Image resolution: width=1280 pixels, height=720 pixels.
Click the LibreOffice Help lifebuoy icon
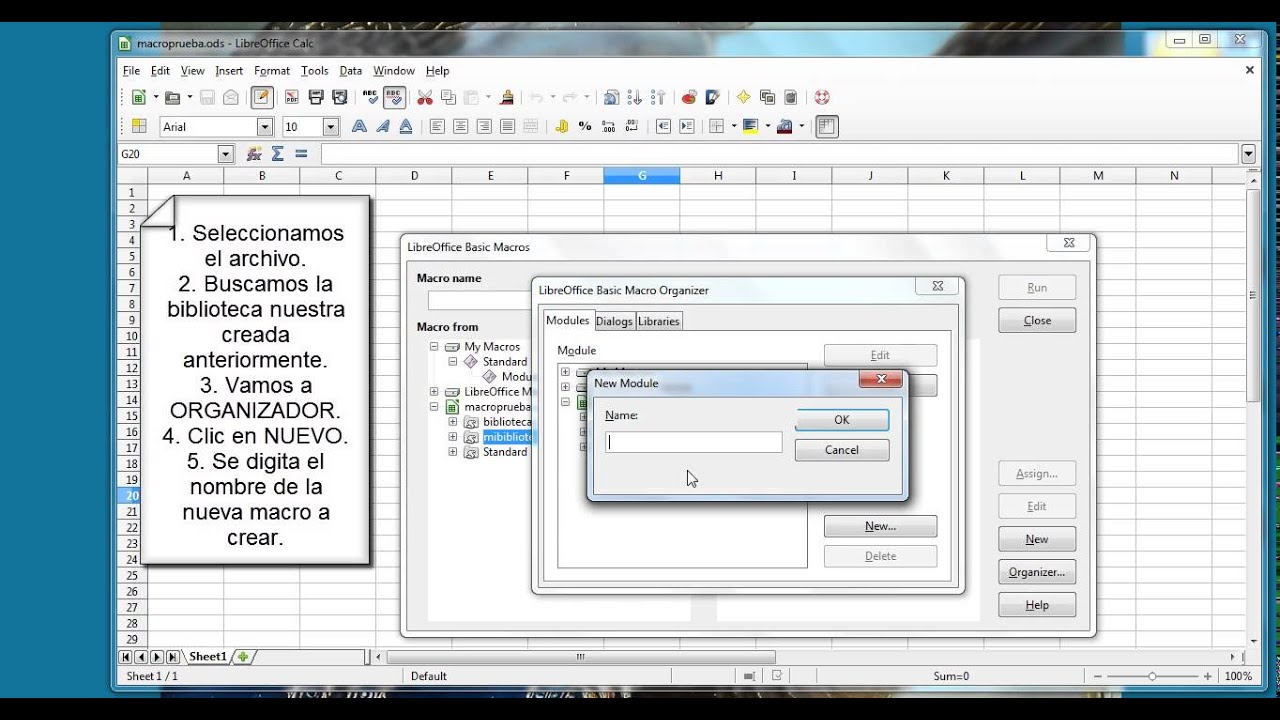pos(822,97)
